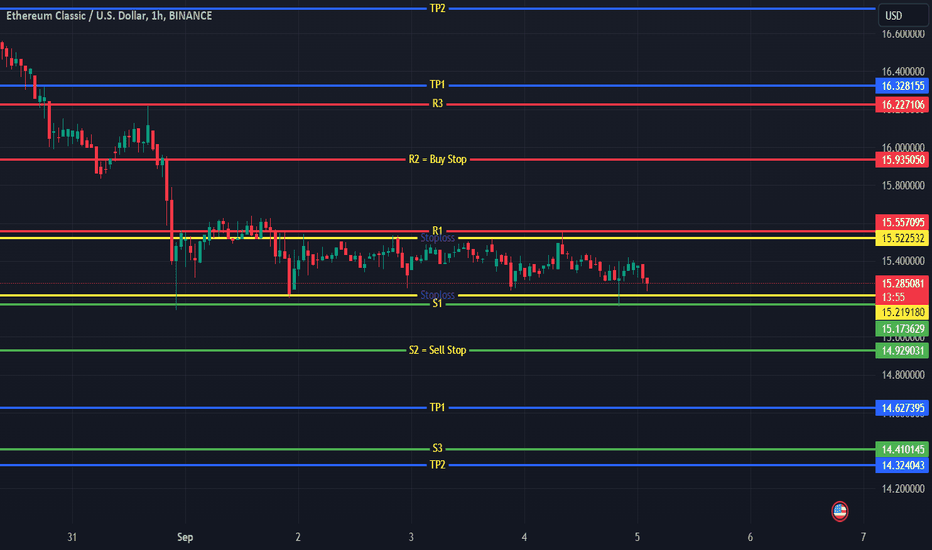Click the red 16.227106 price tag
This screenshot has width=932, height=550.
tap(902, 105)
